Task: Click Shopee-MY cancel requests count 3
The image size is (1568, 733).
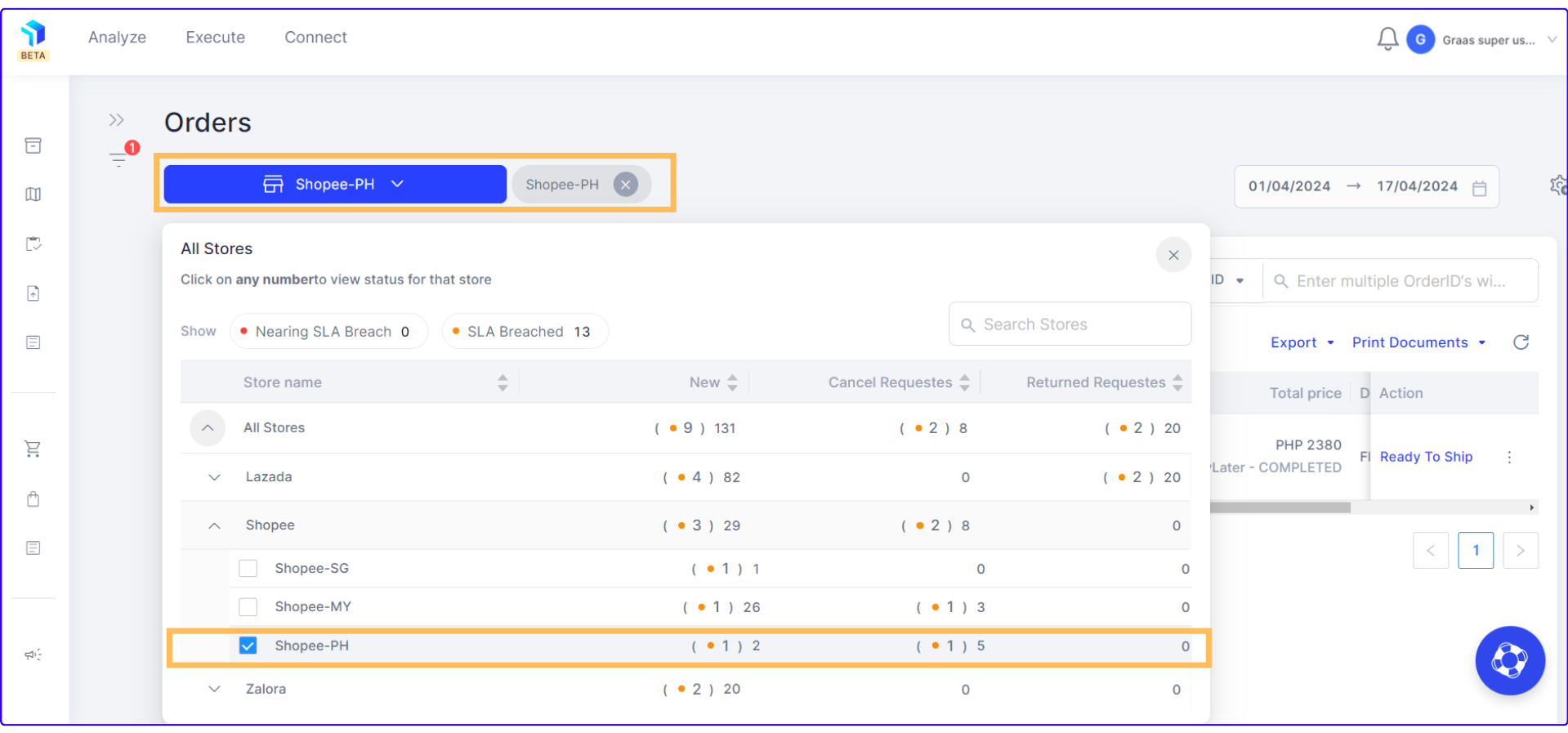Action: [x=981, y=607]
